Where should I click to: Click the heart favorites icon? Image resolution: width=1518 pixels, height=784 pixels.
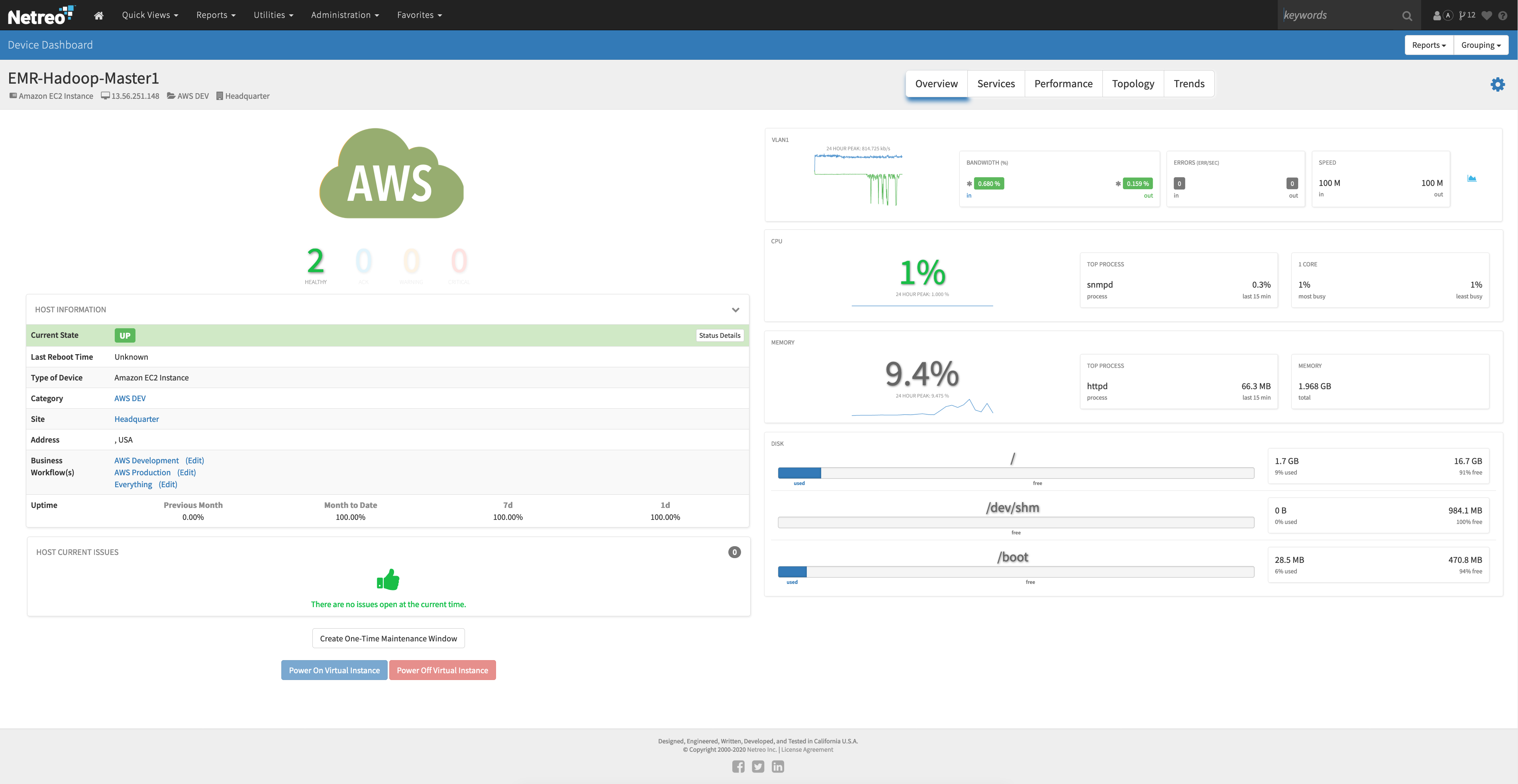1487,15
